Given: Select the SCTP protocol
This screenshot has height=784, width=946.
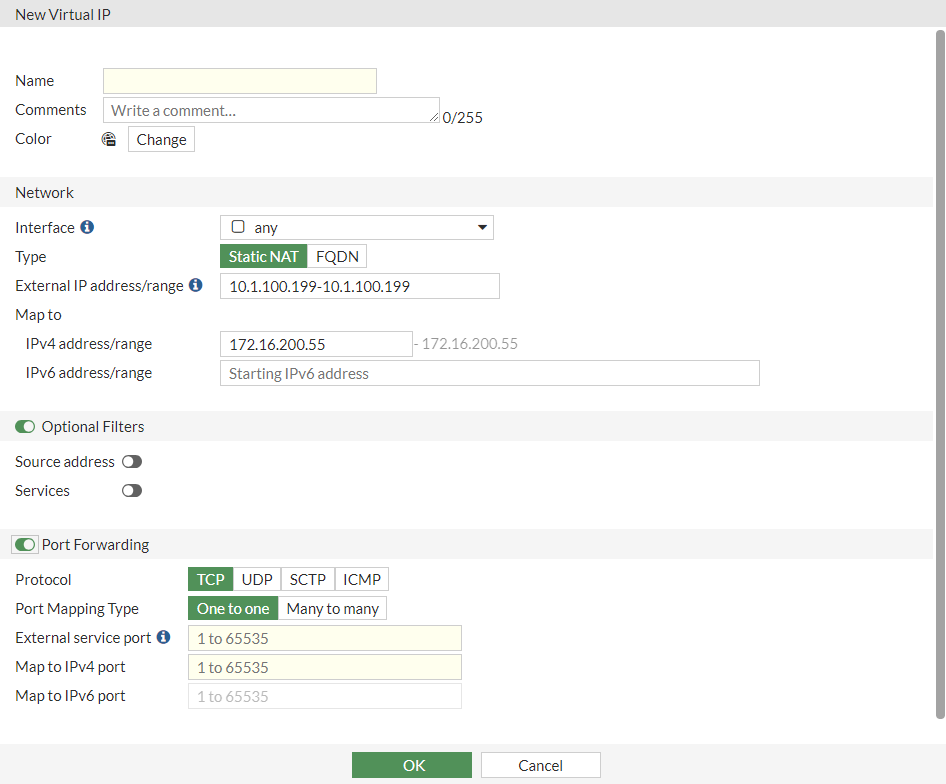Looking at the screenshot, I should click(308, 580).
